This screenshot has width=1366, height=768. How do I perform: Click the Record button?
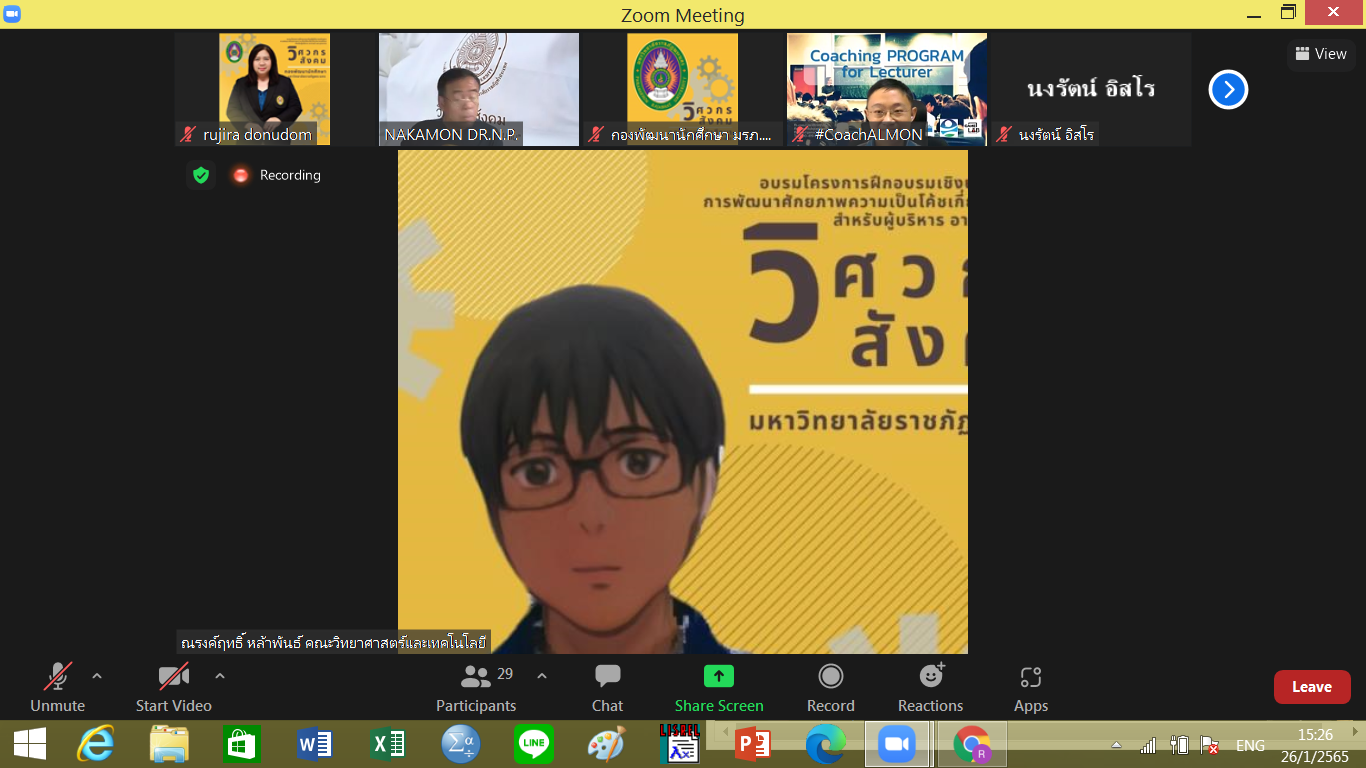[x=831, y=688]
